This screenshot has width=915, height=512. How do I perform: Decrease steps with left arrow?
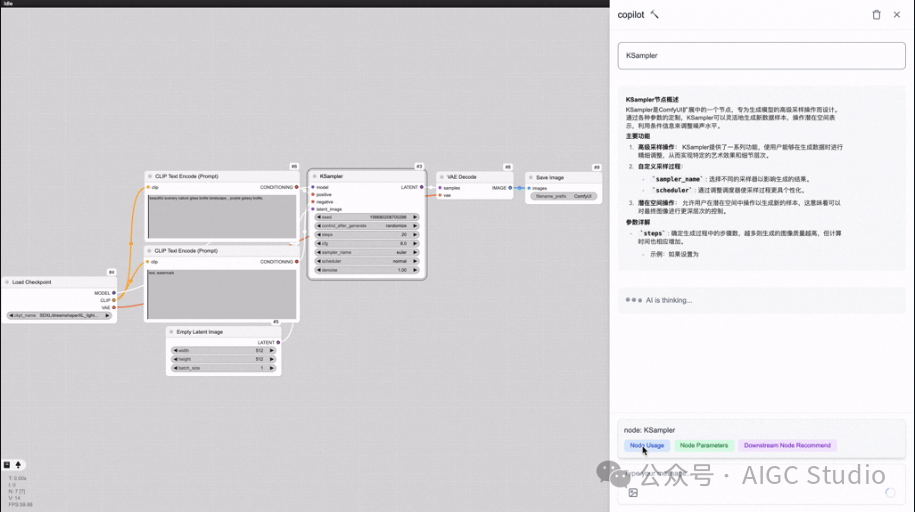click(319, 235)
